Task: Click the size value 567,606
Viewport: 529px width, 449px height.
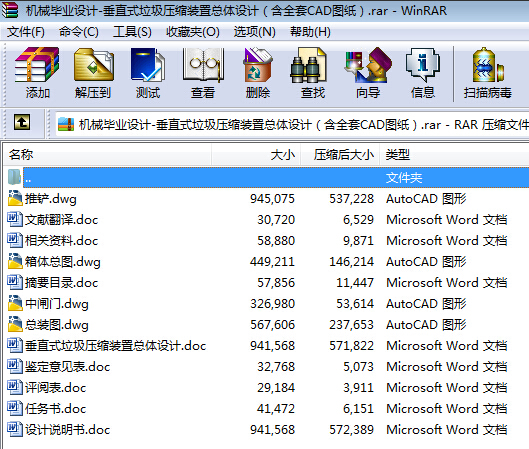Action: 272,325
